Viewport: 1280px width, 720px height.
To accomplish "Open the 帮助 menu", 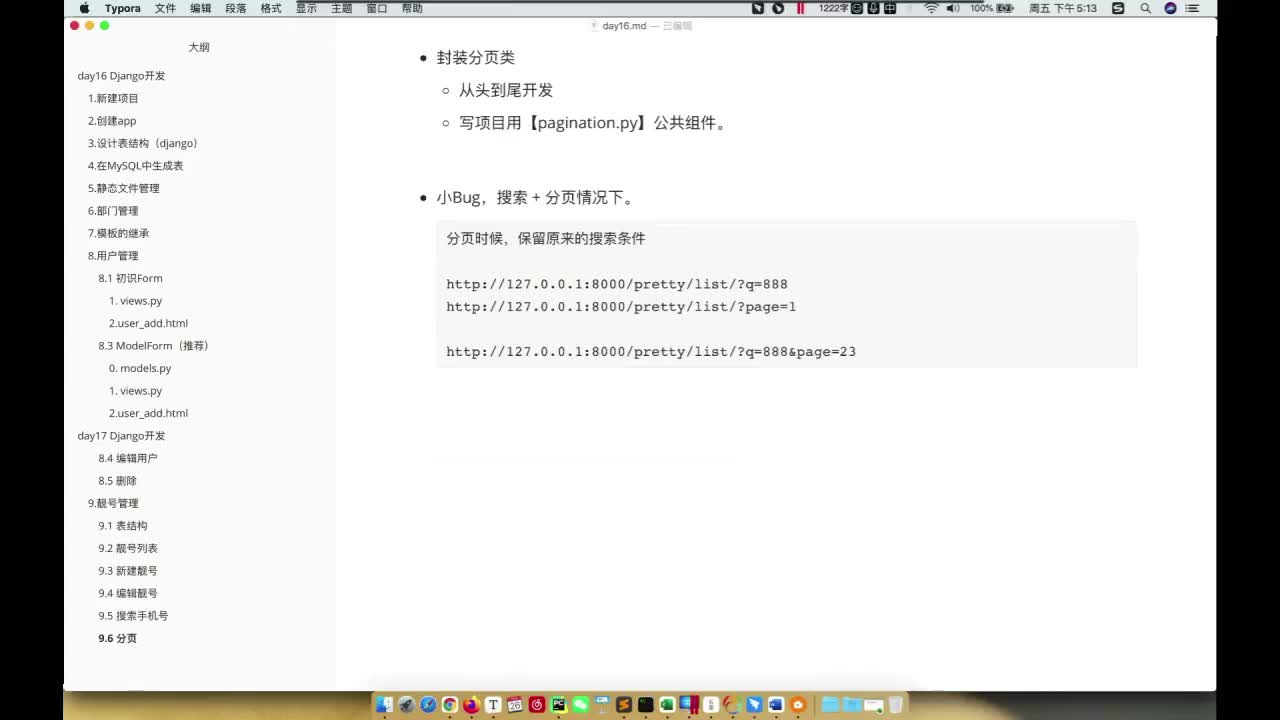I will click(x=412, y=8).
